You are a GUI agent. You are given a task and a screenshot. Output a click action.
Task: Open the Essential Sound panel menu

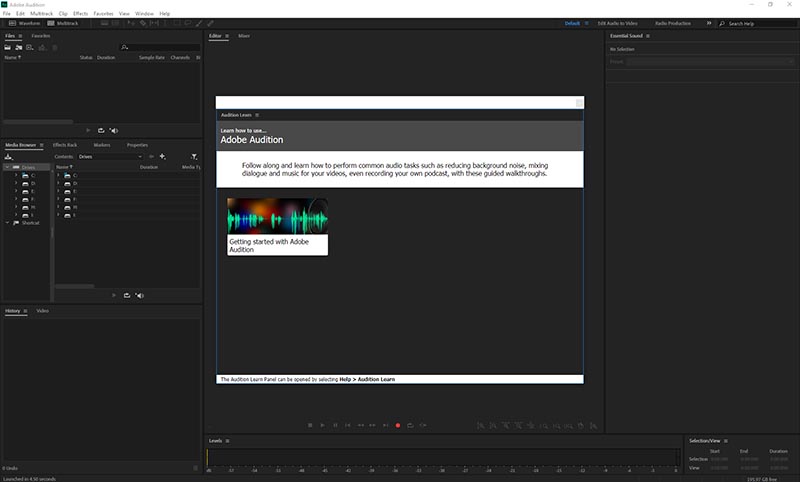point(648,36)
